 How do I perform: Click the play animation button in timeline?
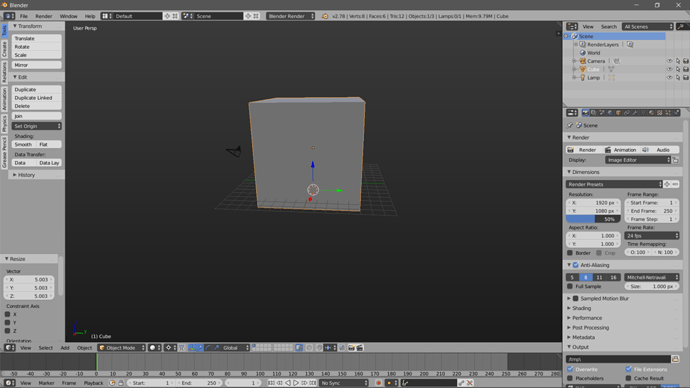coord(296,383)
